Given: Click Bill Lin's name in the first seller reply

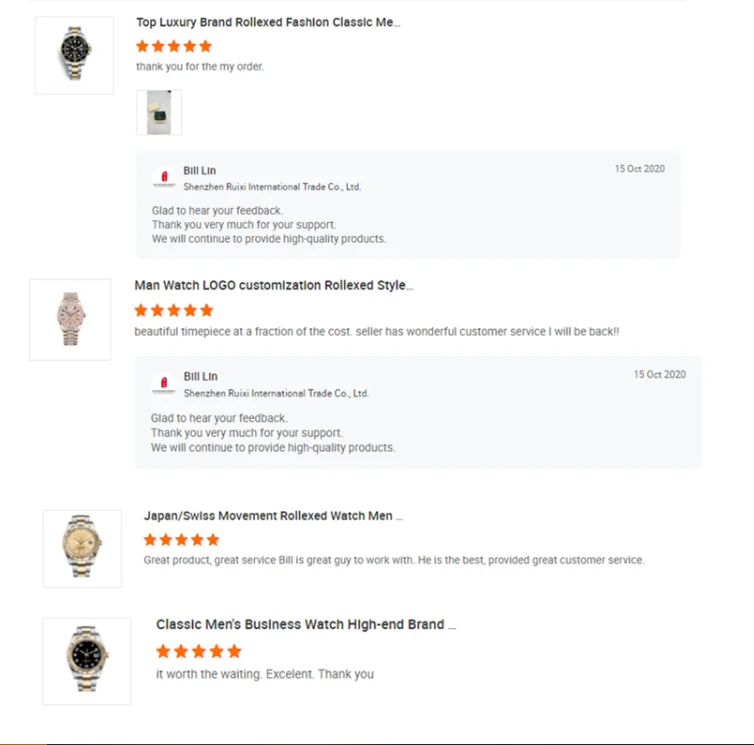Looking at the screenshot, I should coord(199,171).
